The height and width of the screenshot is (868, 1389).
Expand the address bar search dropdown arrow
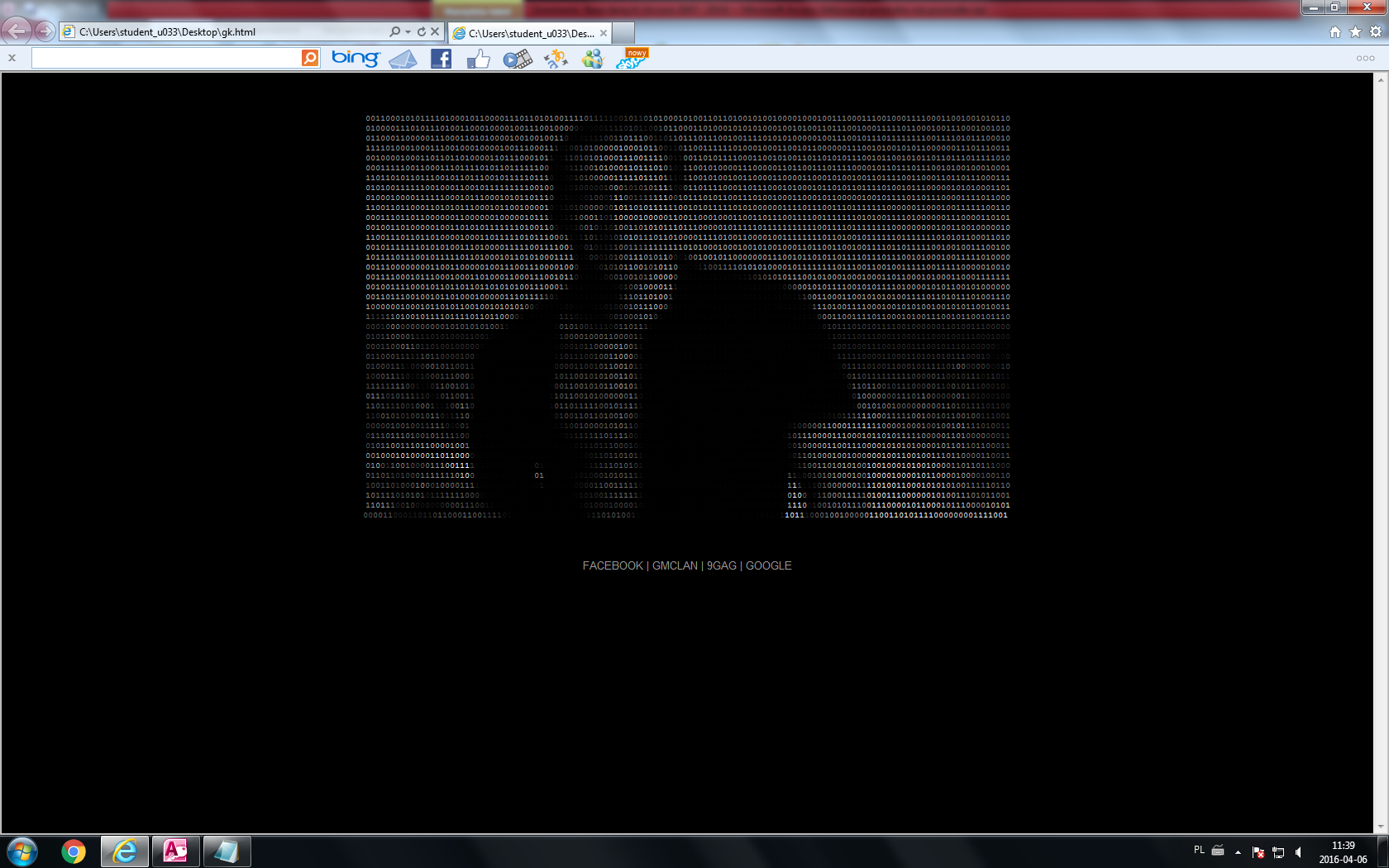(408, 32)
